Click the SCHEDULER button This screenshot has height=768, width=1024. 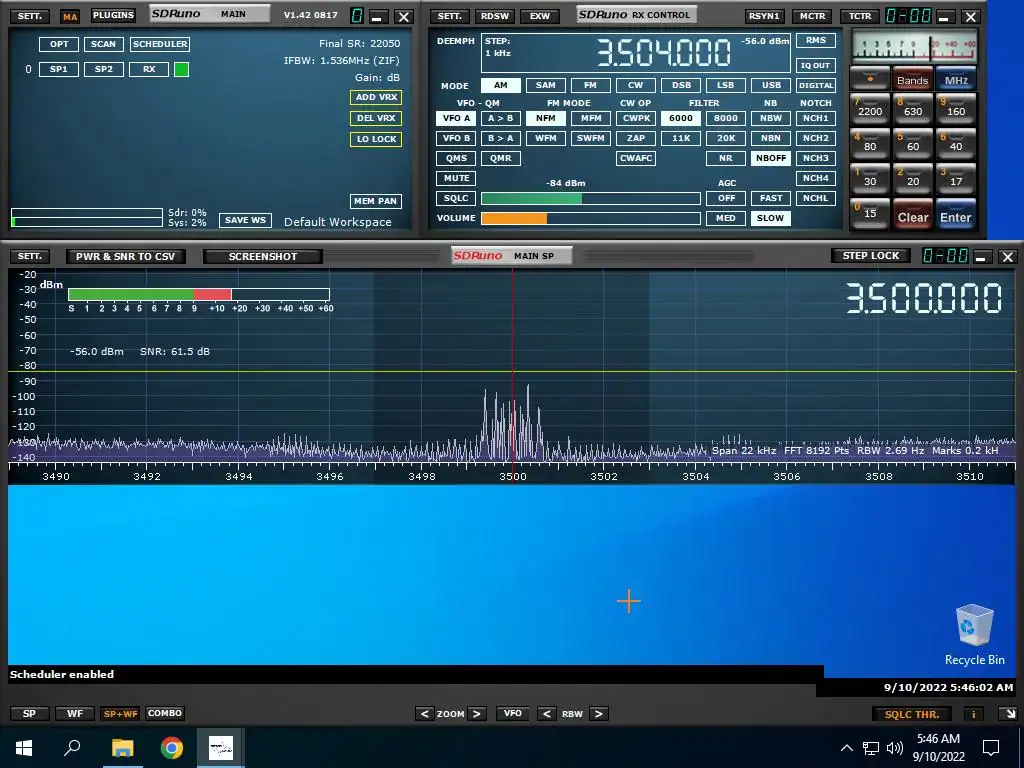click(x=160, y=44)
